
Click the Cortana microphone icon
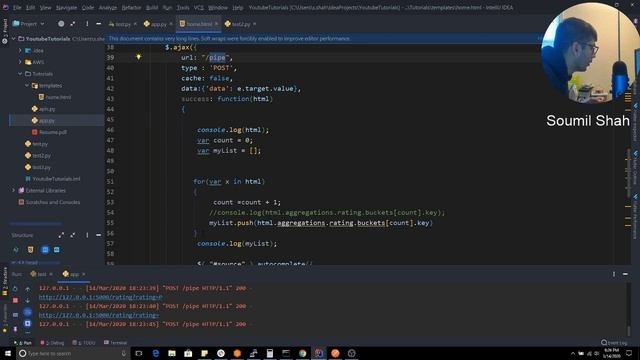click(124, 353)
